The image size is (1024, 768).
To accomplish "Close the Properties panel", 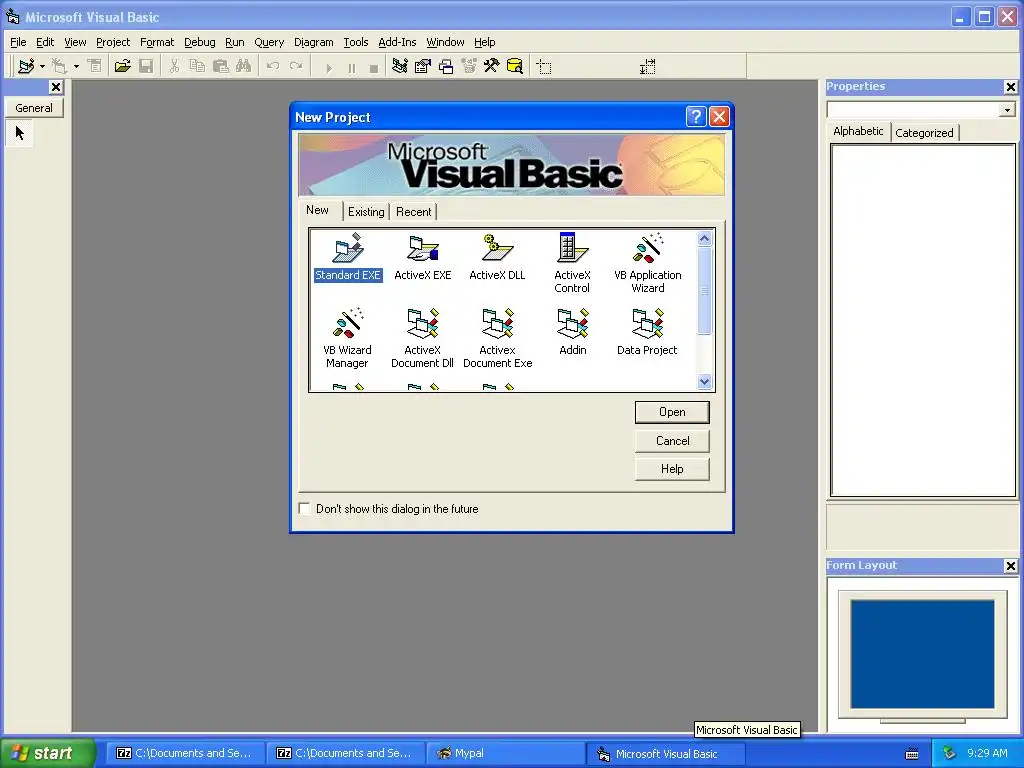I will point(1010,87).
